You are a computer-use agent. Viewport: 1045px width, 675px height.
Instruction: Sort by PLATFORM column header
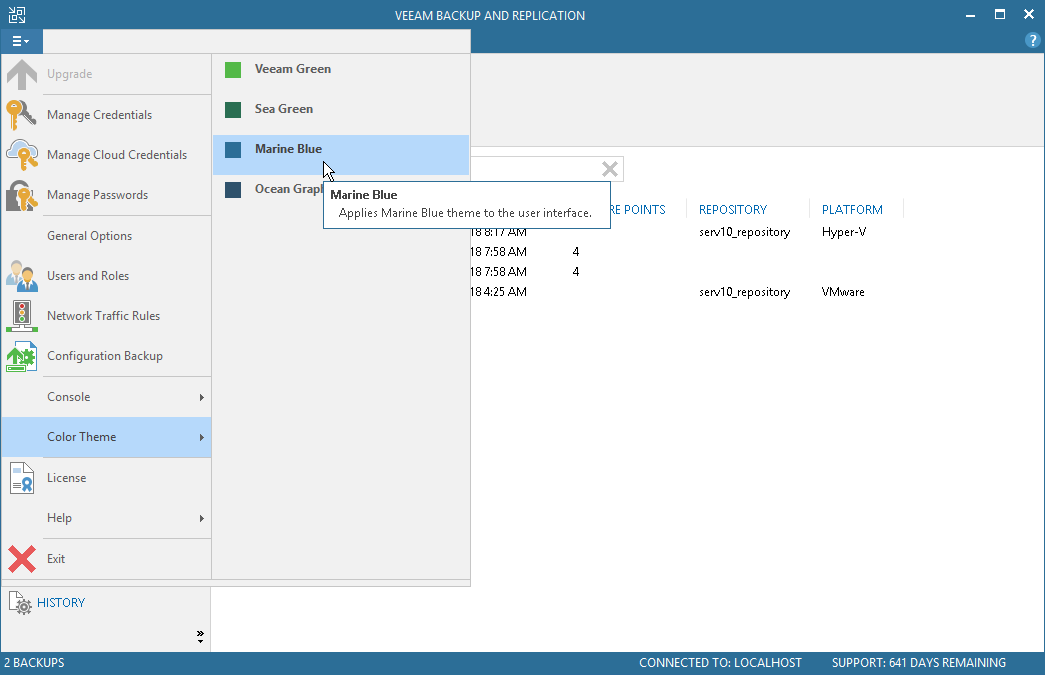tap(852, 209)
